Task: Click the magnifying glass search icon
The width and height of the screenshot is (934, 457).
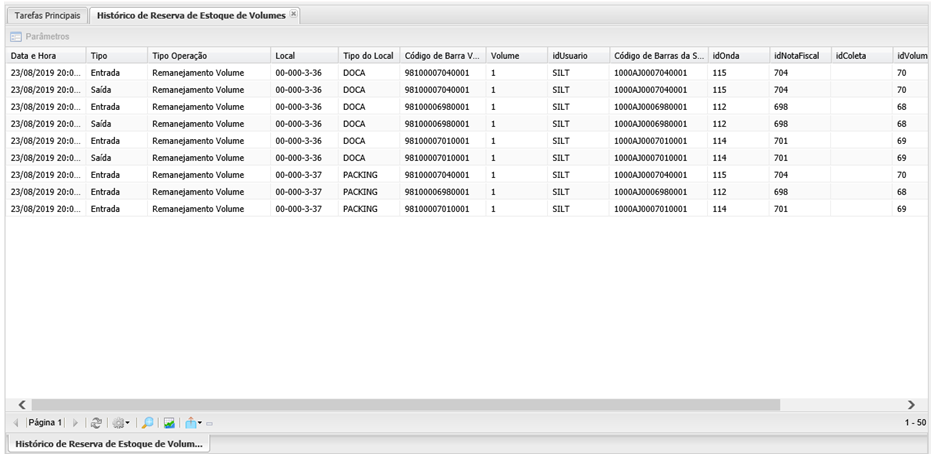Action: click(x=147, y=423)
